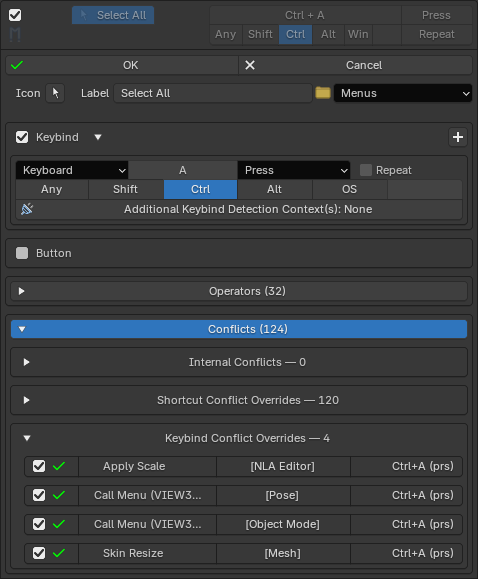Viewport: 478px width, 579px height.
Task: Click [Object Mode] context cell
Action: pyautogui.click(x=283, y=524)
